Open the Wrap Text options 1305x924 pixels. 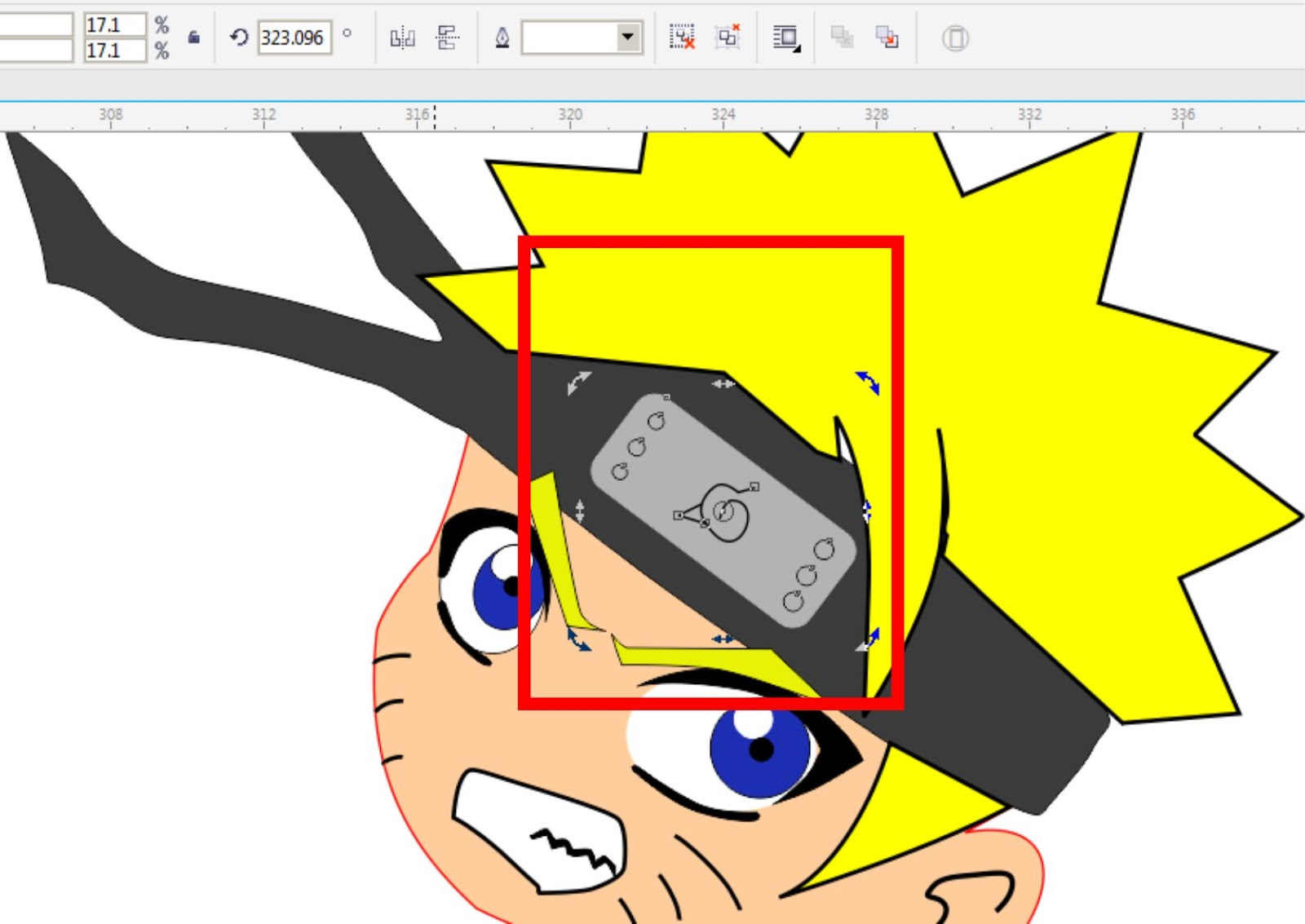point(787,38)
